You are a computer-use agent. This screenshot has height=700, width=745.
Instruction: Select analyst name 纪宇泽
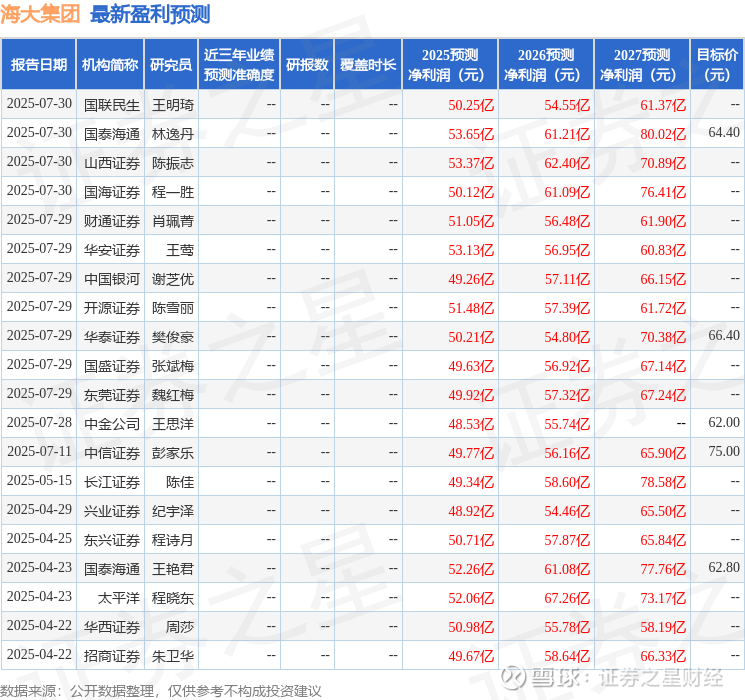[173, 511]
